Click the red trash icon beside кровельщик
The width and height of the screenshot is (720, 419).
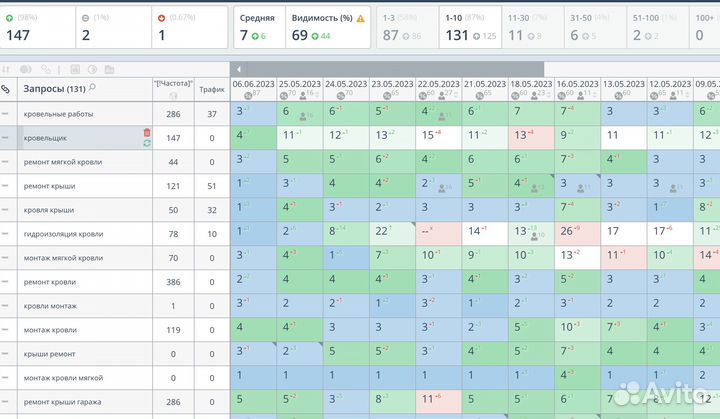coord(147,132)
